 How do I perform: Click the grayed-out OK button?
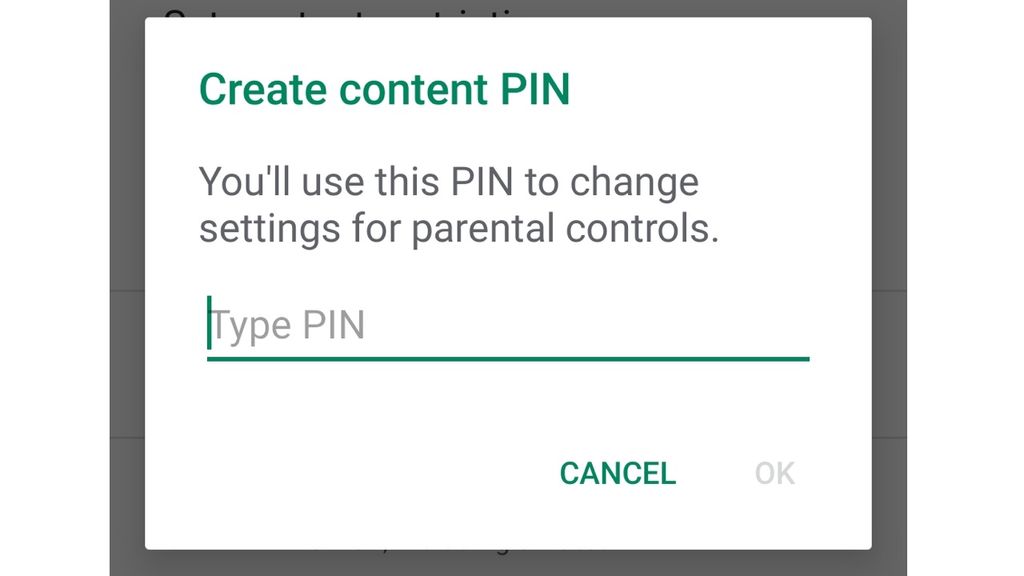773,473
